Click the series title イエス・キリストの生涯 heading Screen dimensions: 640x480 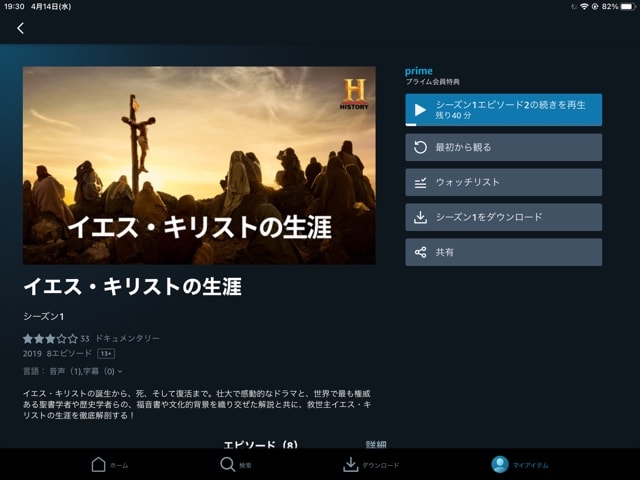click(x=132, y=286)
